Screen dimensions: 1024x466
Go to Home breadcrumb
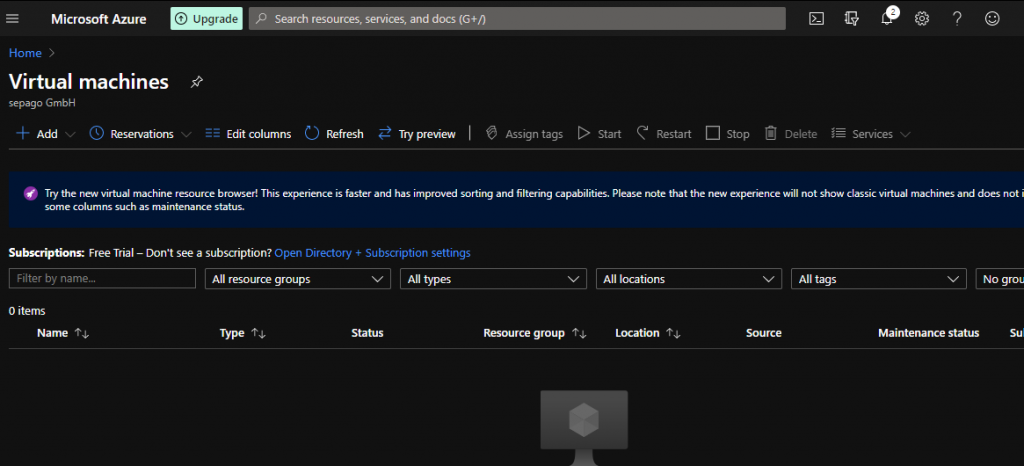25,53
